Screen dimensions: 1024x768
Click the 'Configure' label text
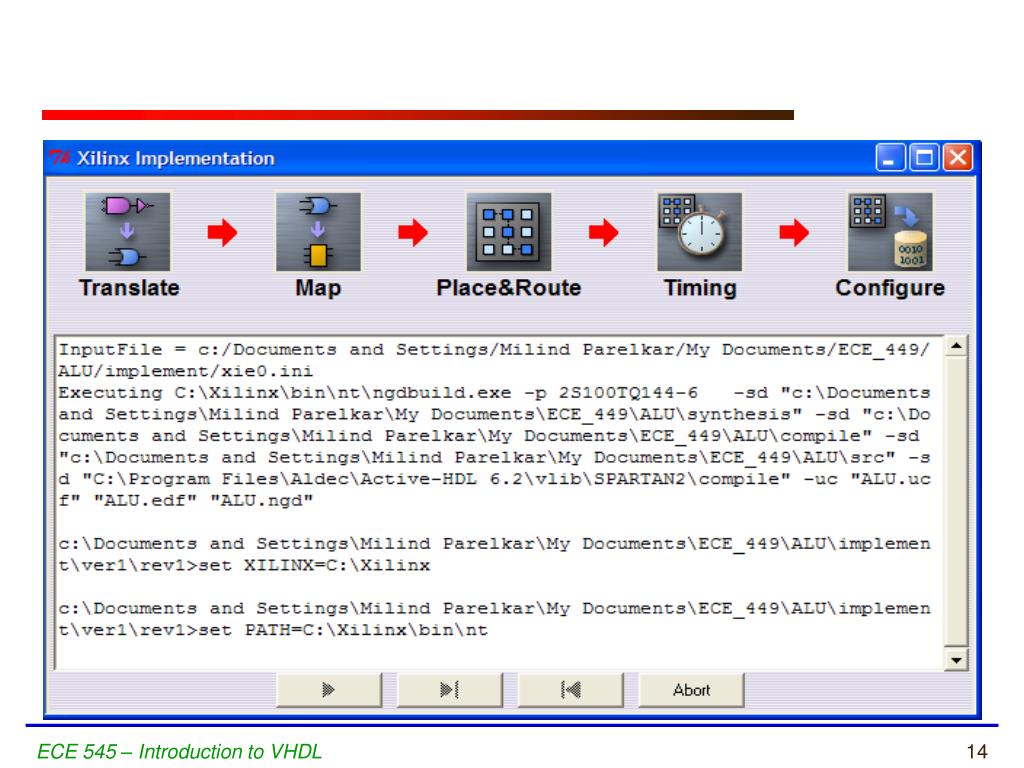pyautogui.click(x=890, y=288)
